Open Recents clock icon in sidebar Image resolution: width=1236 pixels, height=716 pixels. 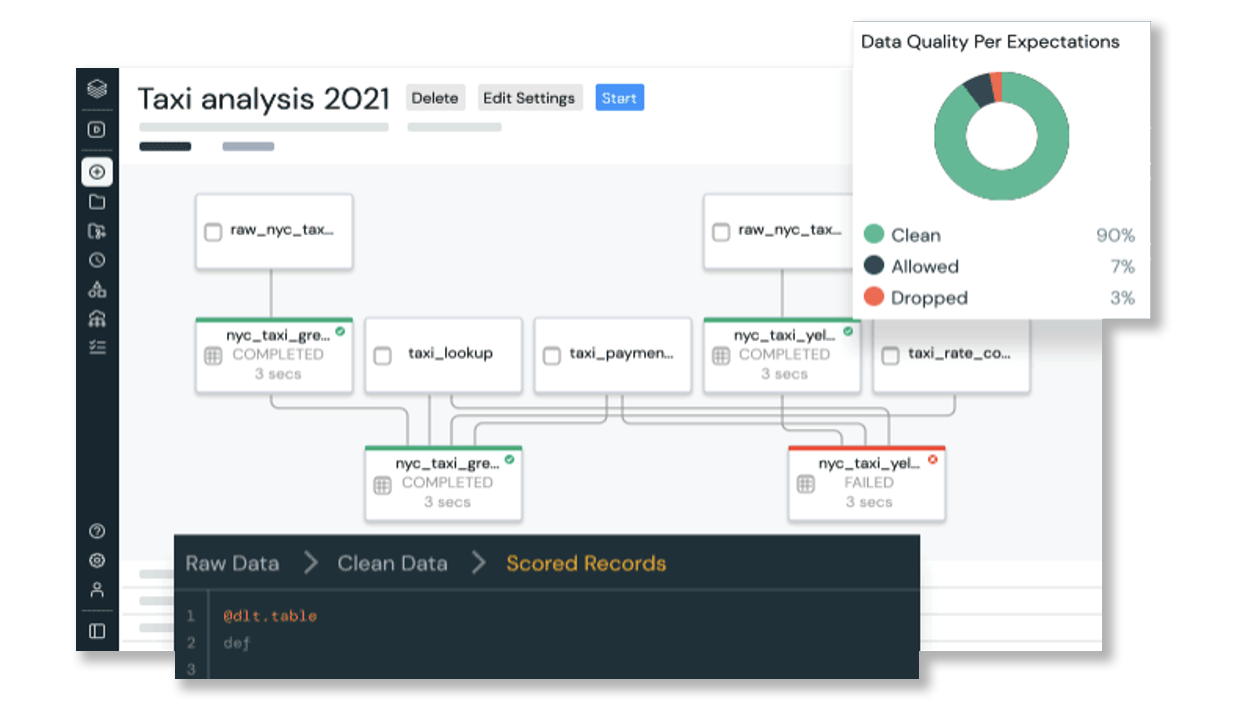pos(97,260)
